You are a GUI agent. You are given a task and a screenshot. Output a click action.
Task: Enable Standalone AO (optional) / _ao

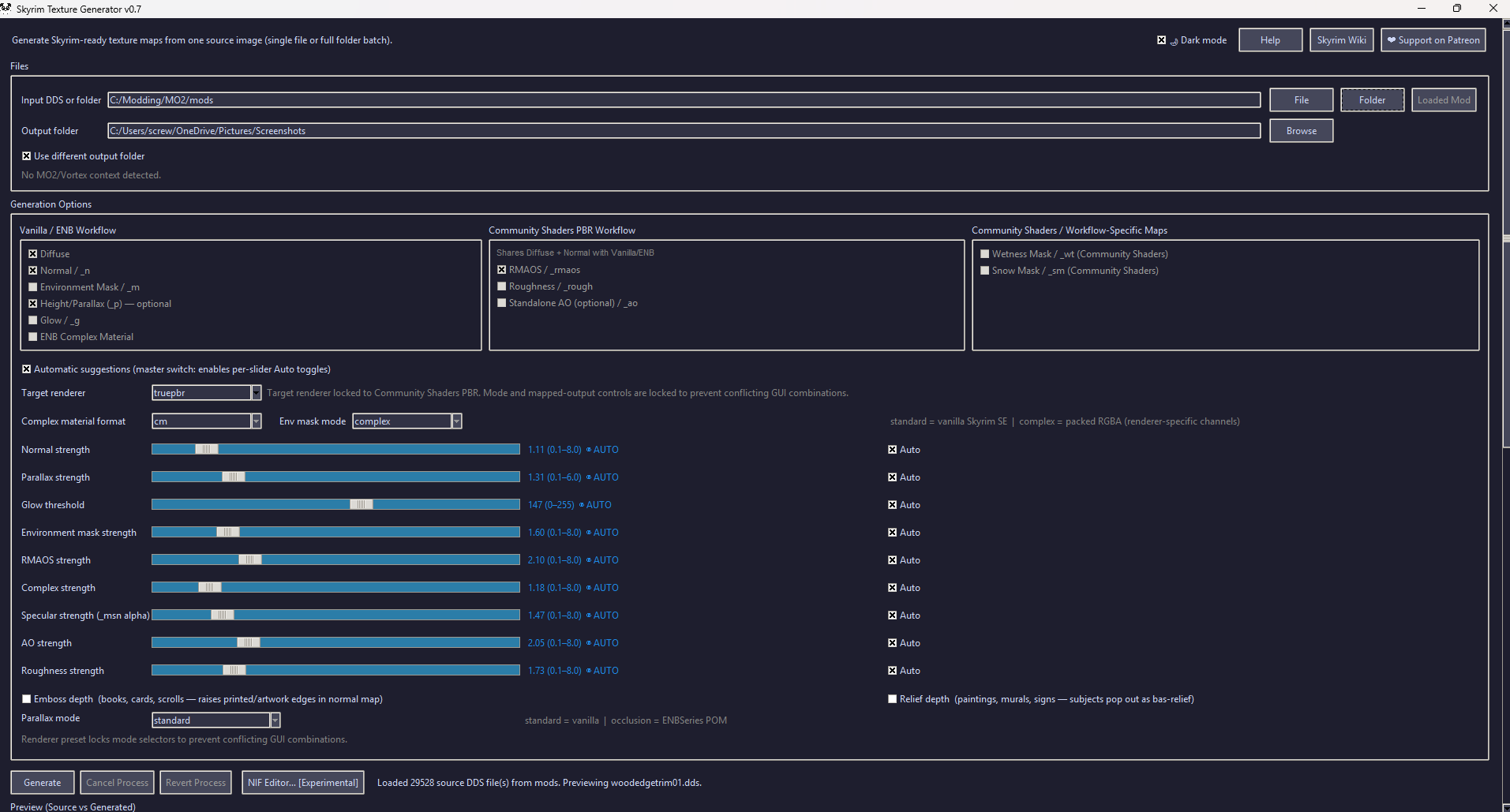point(501,303)
